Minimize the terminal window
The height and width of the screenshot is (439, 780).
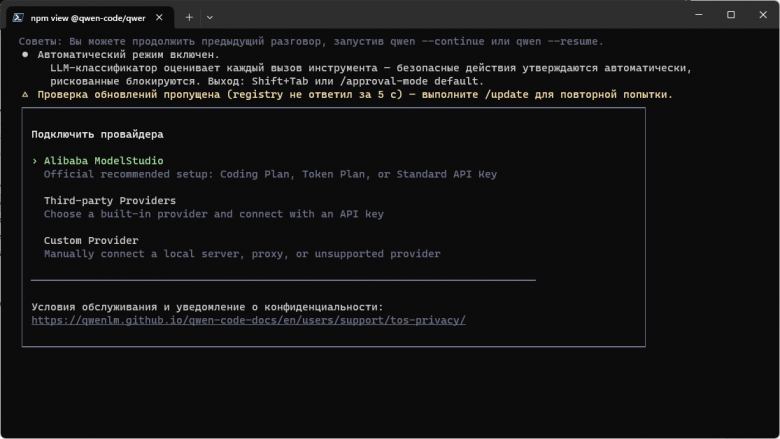pos(699,14)
